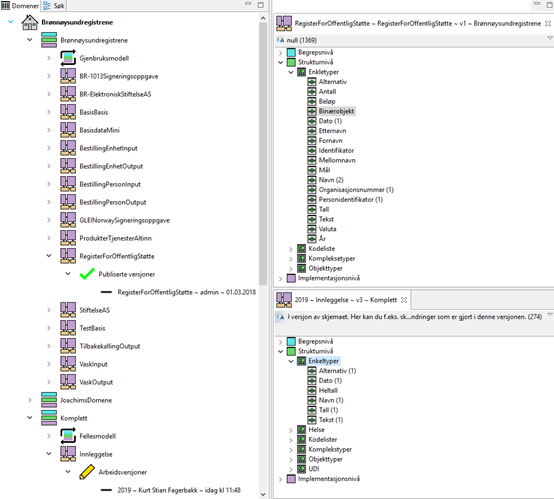Expand Implementasjonsnivå in the bottom editor
The width and height of the screenshot is (554, 499).
[x=281, y=479]
